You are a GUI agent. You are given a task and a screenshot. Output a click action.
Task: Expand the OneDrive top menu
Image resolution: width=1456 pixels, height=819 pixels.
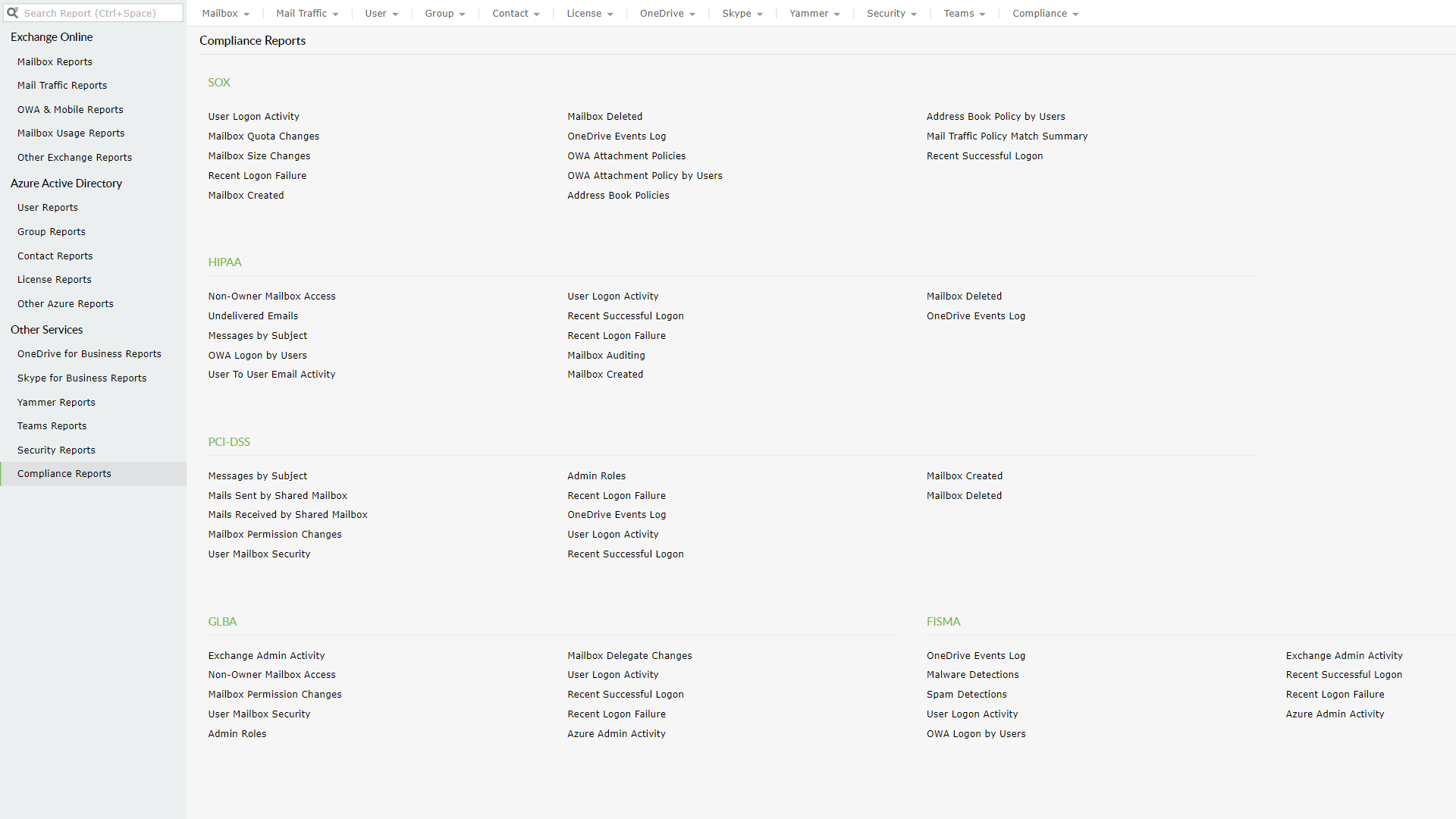(667, 14)
